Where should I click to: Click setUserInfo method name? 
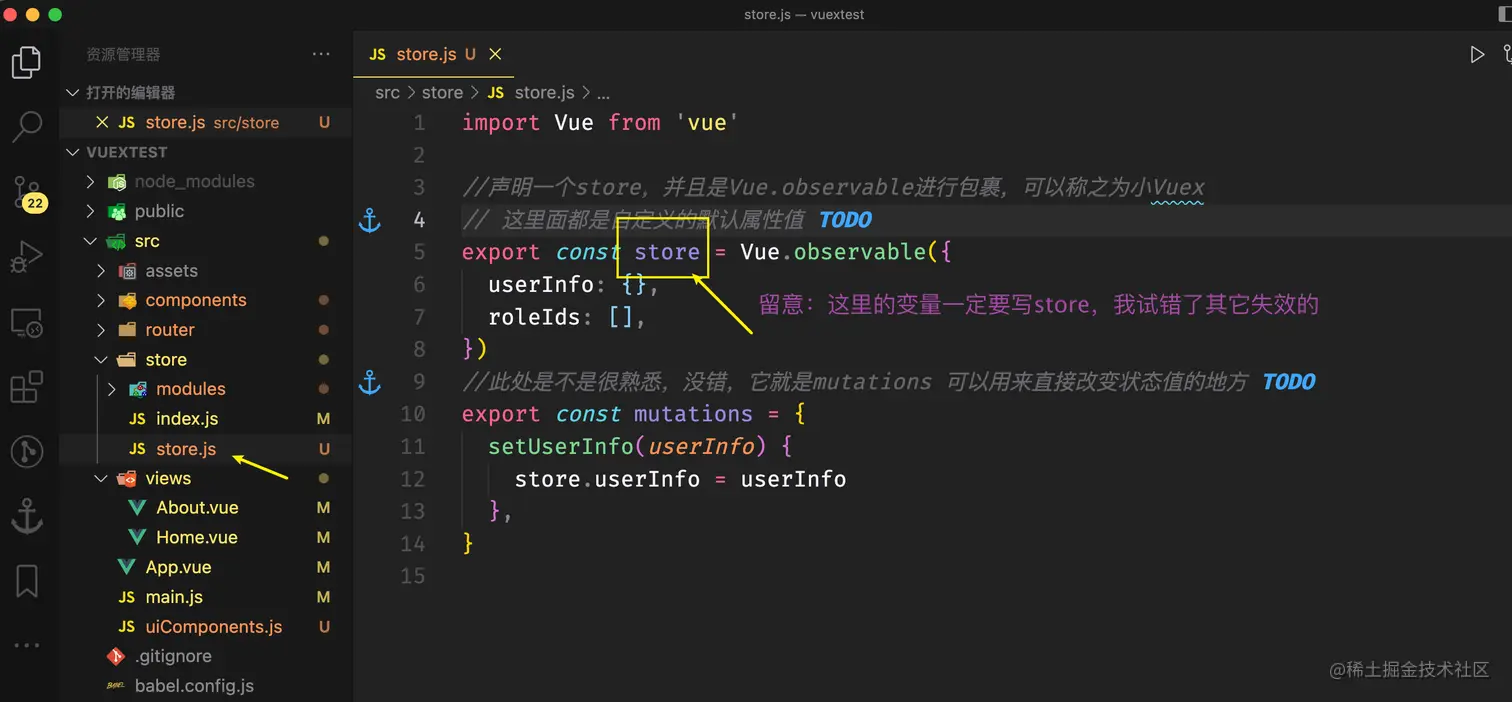click(x=560, y=446)
